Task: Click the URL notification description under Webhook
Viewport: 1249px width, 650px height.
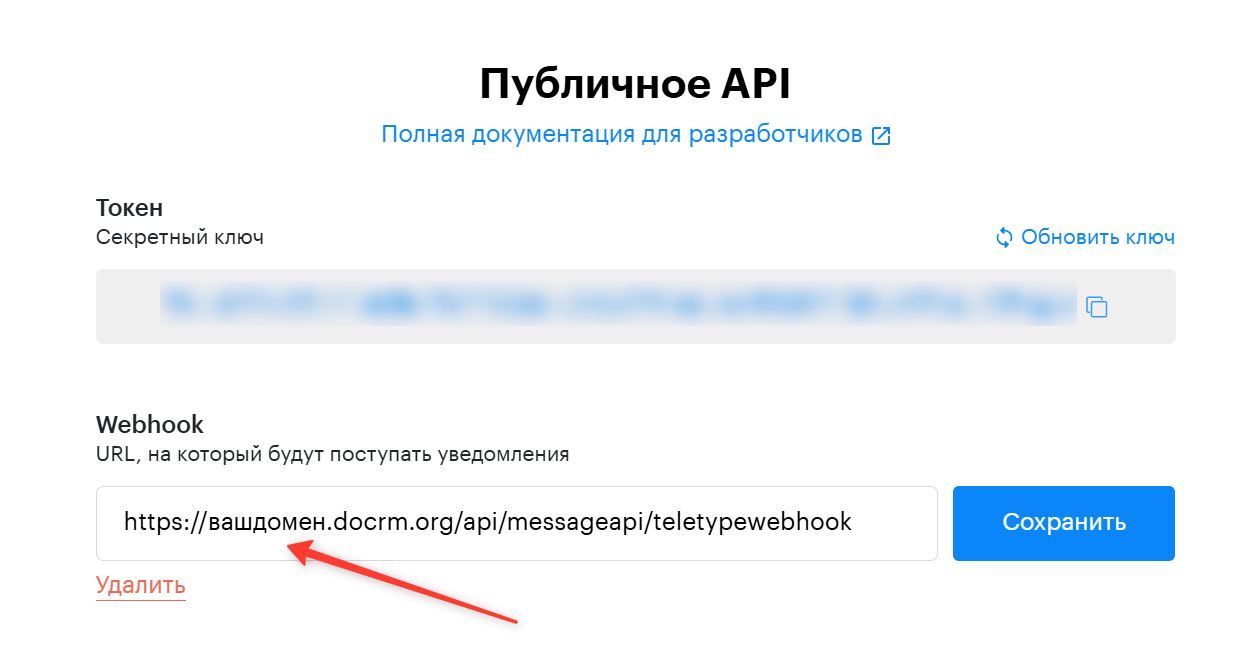Action: coord(333,454)
